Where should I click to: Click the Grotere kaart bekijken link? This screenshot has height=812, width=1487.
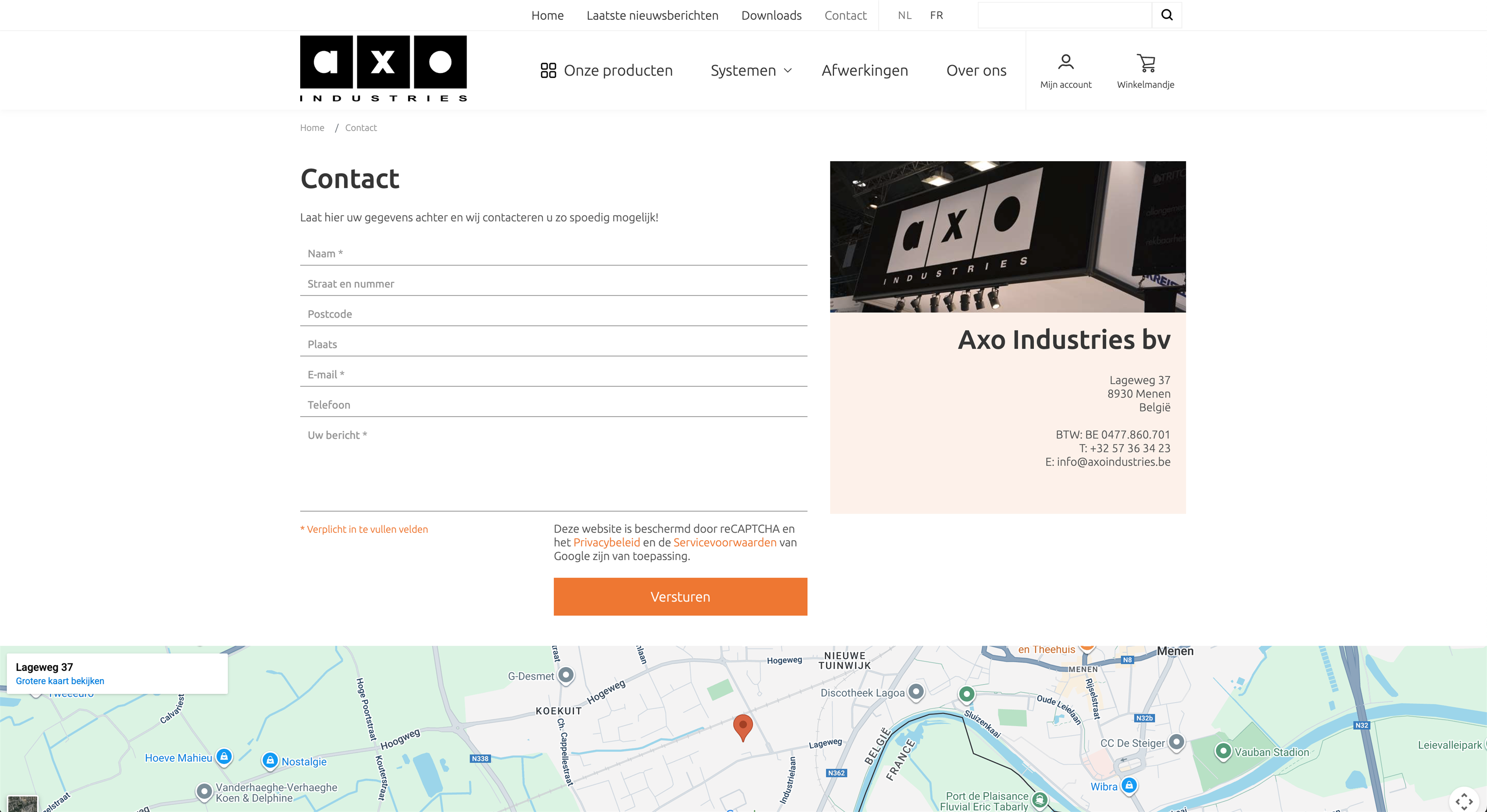tap(60, 681)
